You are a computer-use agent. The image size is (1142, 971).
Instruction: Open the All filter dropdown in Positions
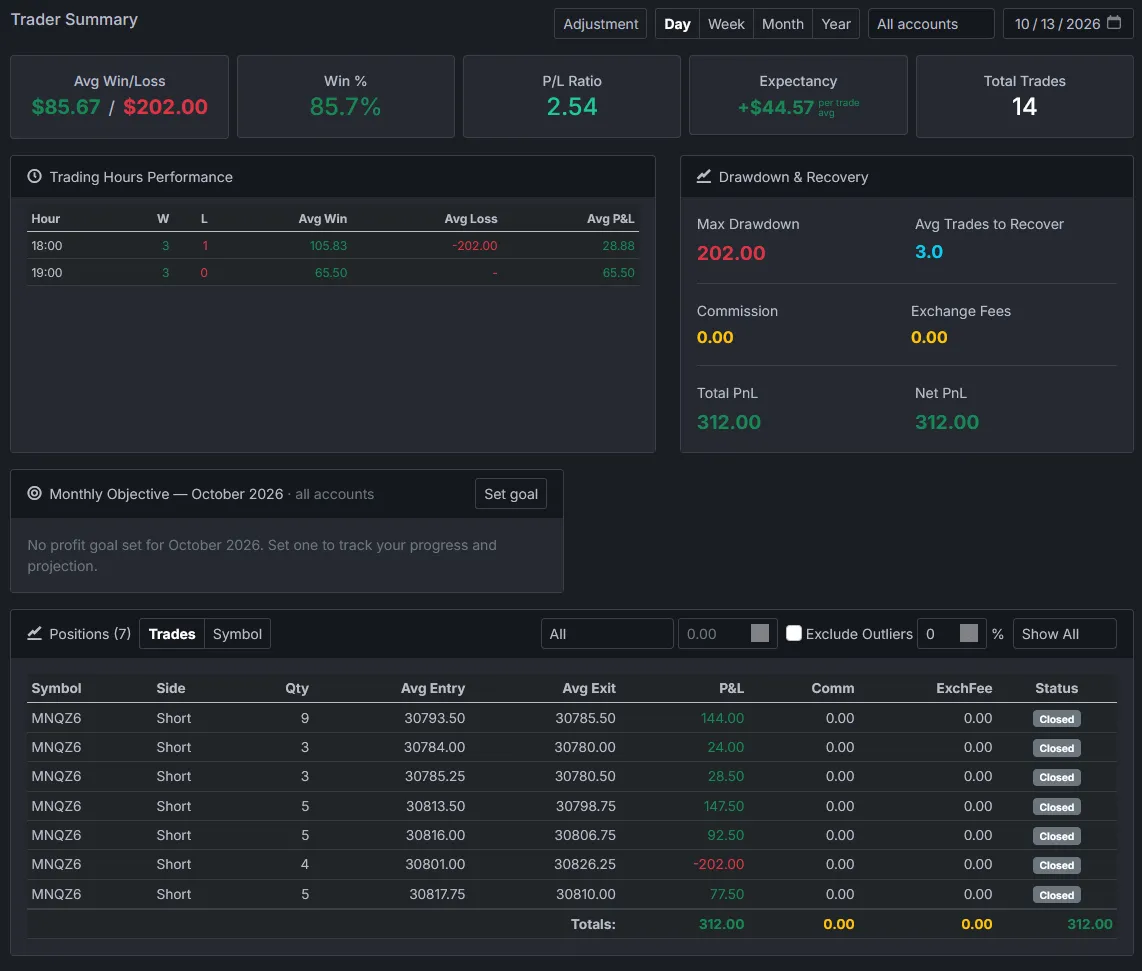pos(607,634)
